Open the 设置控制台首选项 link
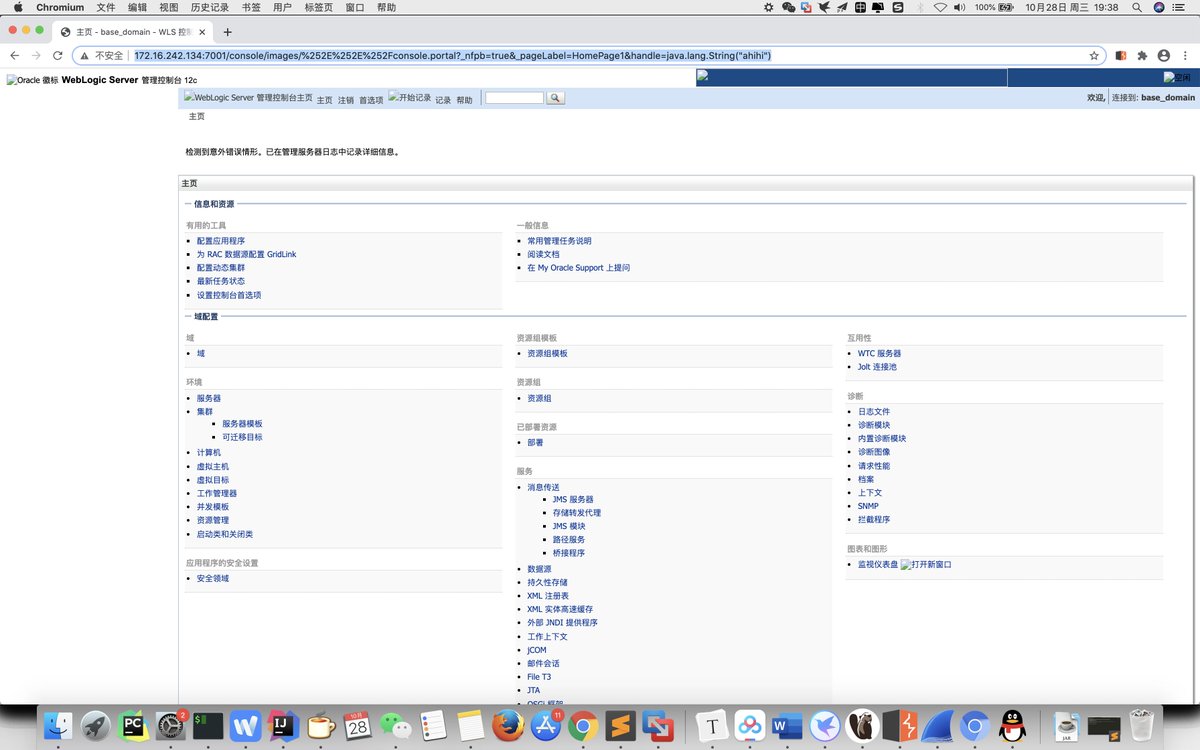The height and width of the screenshot is (750, 1200). (x=229, y=295)
